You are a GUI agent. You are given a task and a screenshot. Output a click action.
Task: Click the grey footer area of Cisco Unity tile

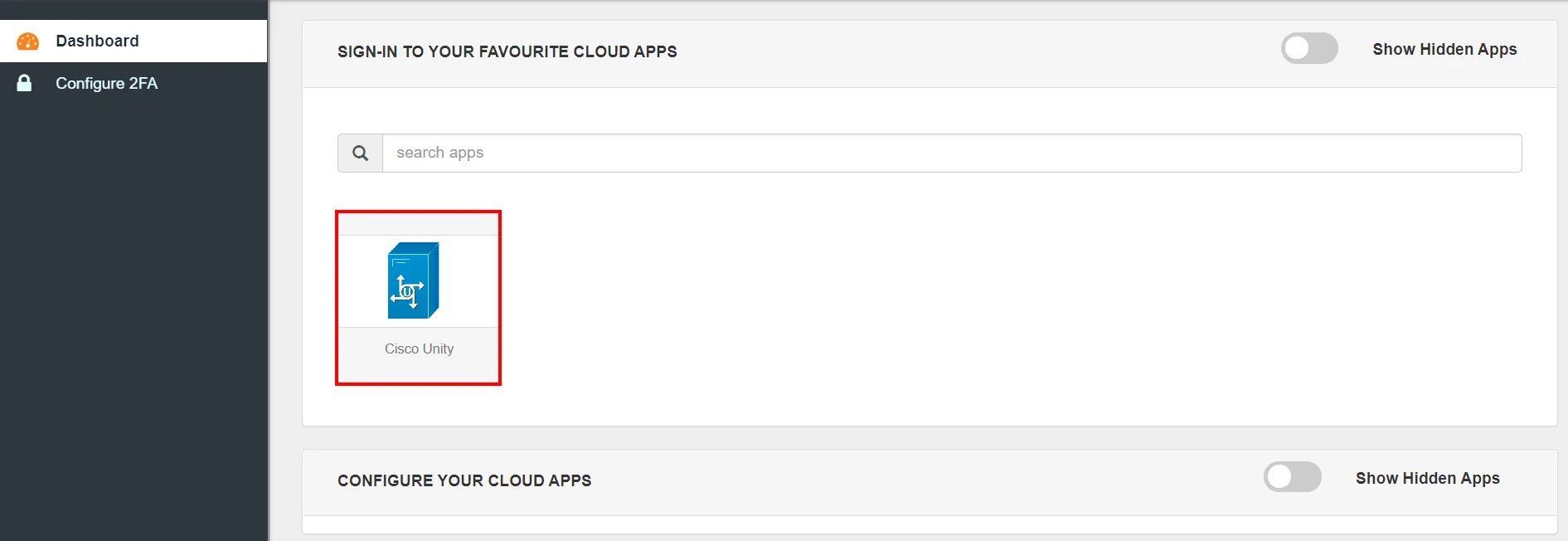click(x=418, y=371)
